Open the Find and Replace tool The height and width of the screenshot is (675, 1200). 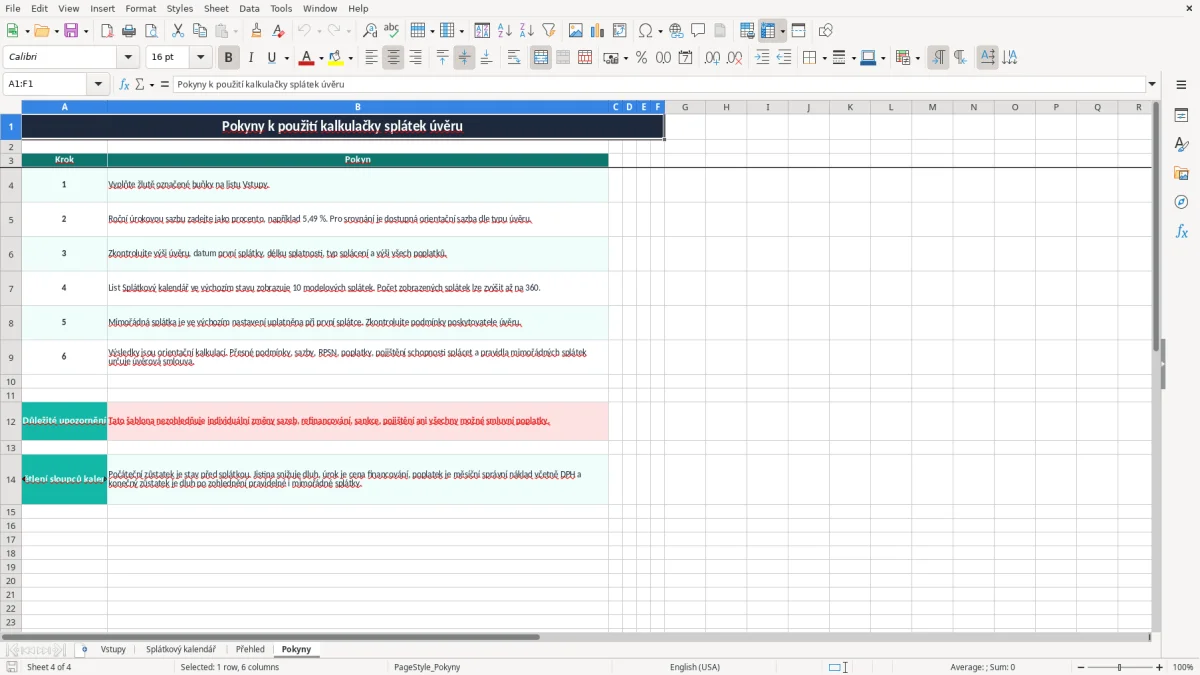(369, 31)
